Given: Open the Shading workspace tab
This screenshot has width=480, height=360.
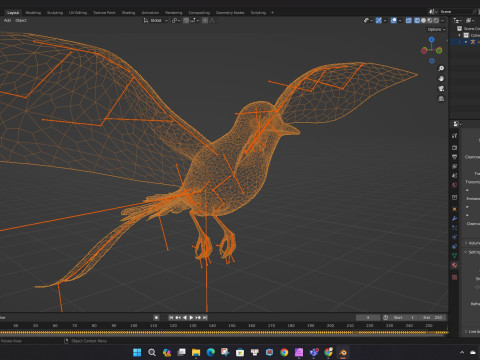Looking at the screenshot, I should [x=128, y=13].
